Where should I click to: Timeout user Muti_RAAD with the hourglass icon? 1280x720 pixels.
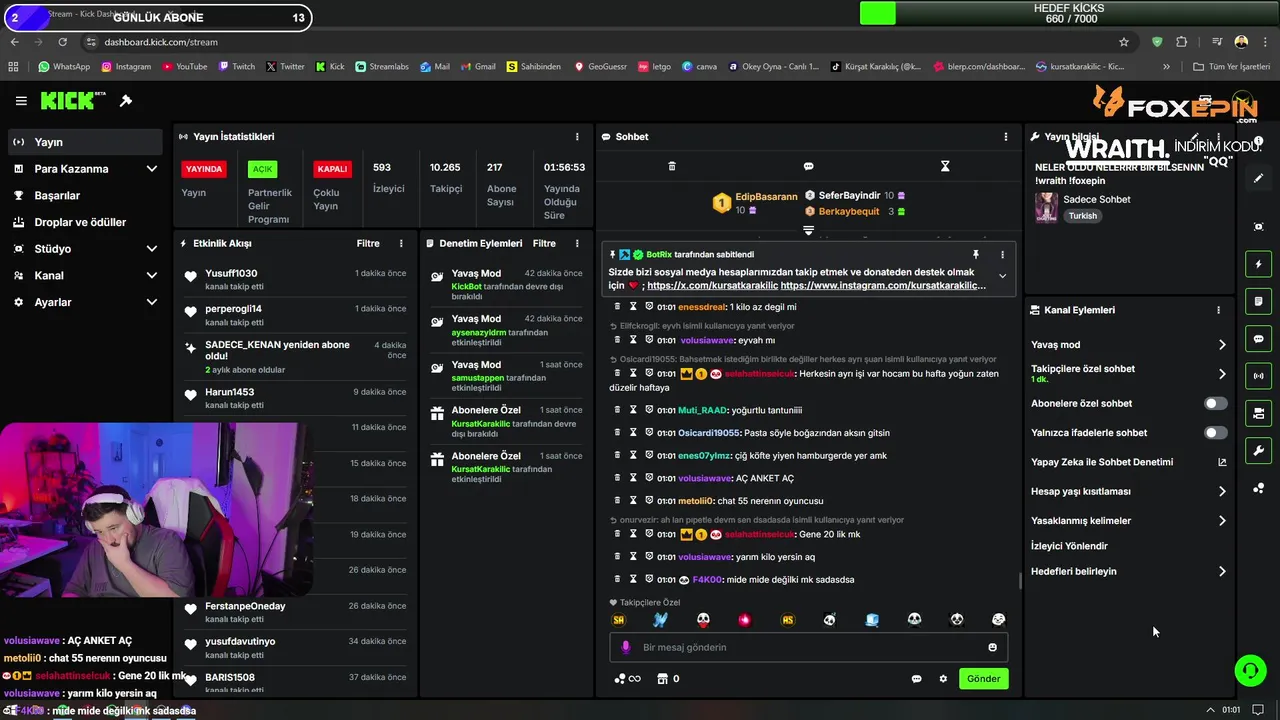click(x=633, y=410)
